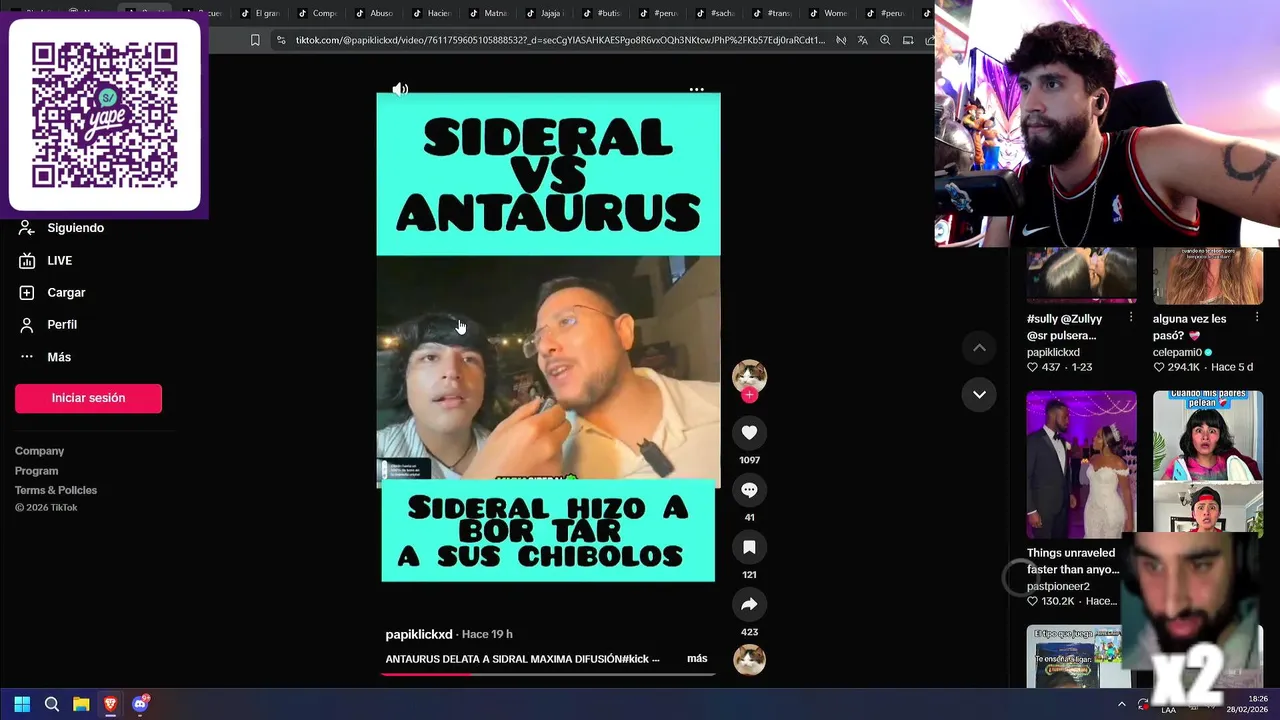
Task: Open the 'alguna vez les pasó?' thumbnail
Action: (1208, 274)
